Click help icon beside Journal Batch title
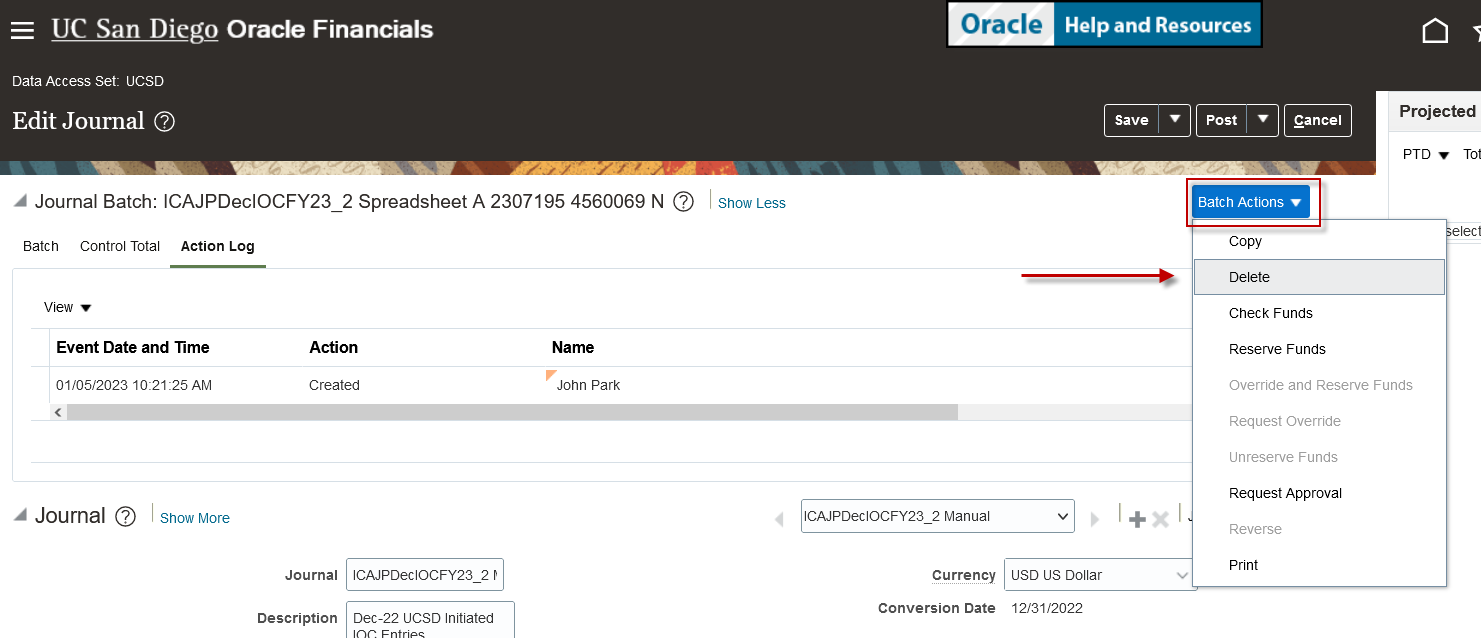 coord(683,202)
